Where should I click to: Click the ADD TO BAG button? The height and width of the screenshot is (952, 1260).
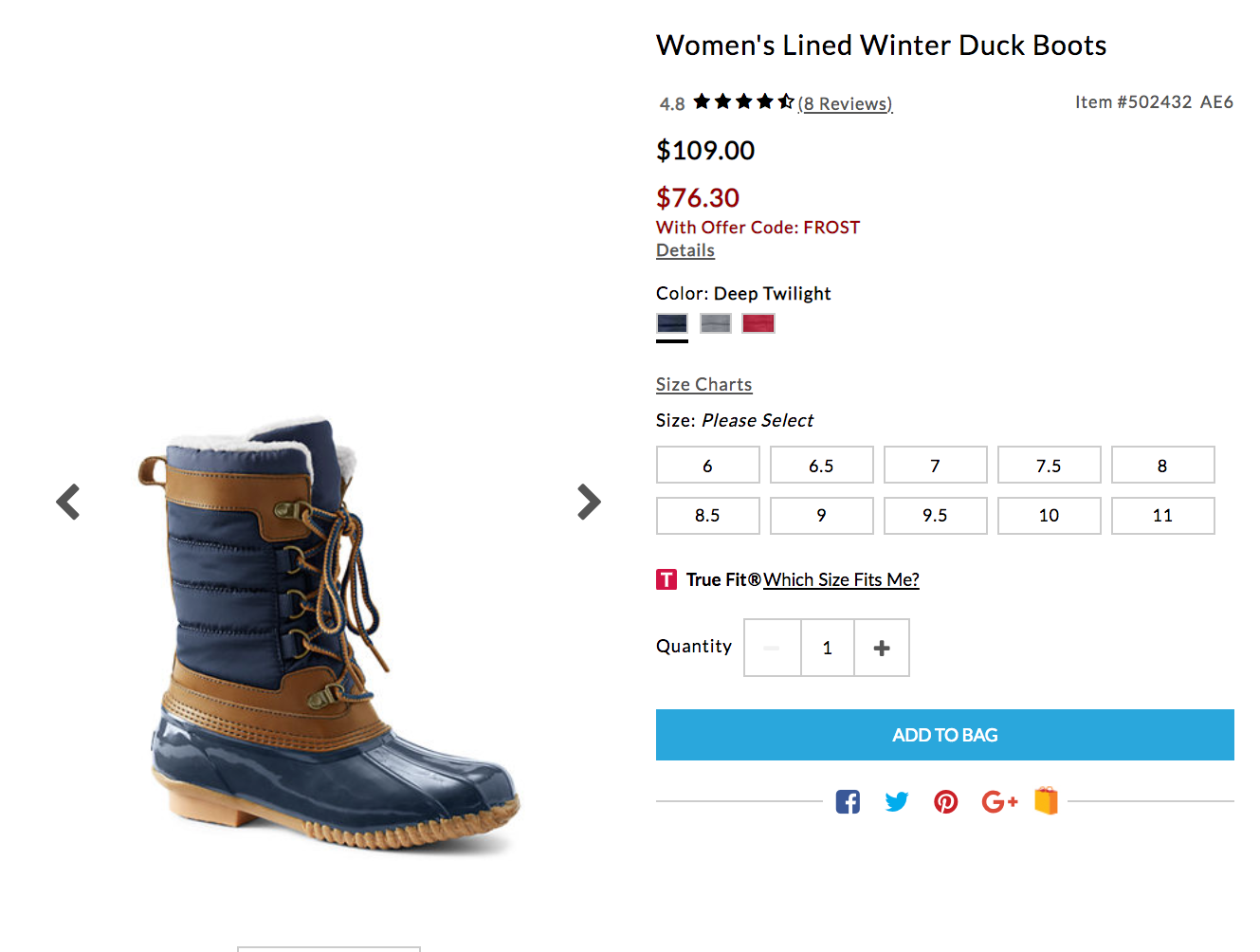pos(944,735)
